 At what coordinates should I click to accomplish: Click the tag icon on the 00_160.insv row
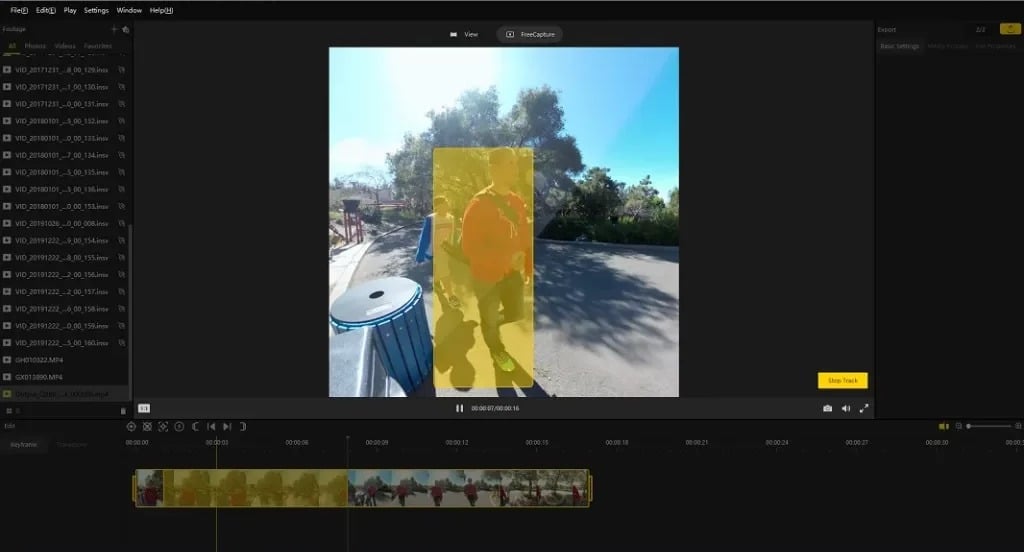pyautogui.click(x=121, y=342)
